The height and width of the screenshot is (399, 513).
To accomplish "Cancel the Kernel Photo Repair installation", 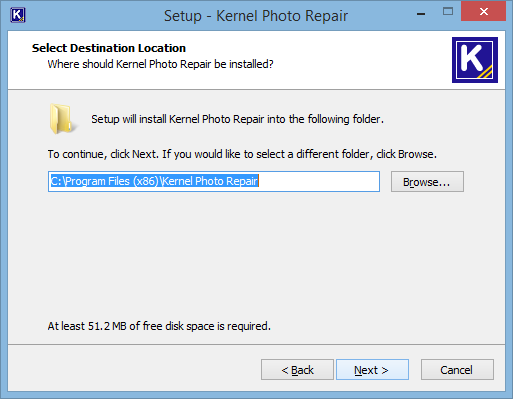I will [457, 370].
